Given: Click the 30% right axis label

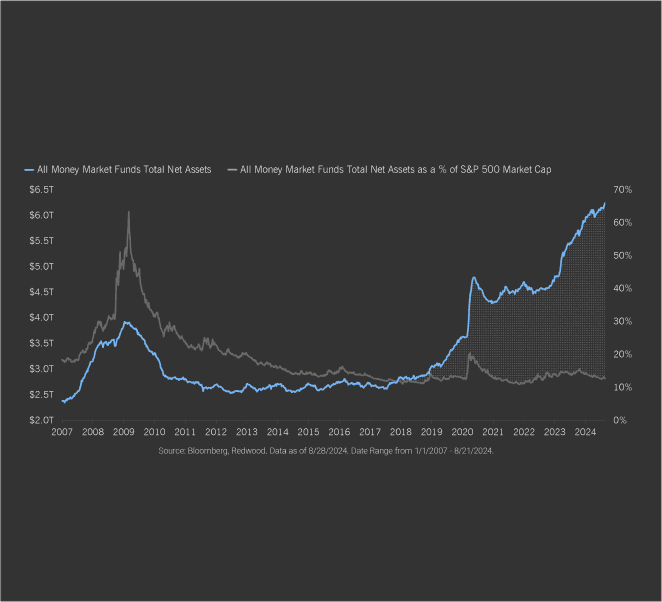Looking at the screenshot, I should (623, 321).
